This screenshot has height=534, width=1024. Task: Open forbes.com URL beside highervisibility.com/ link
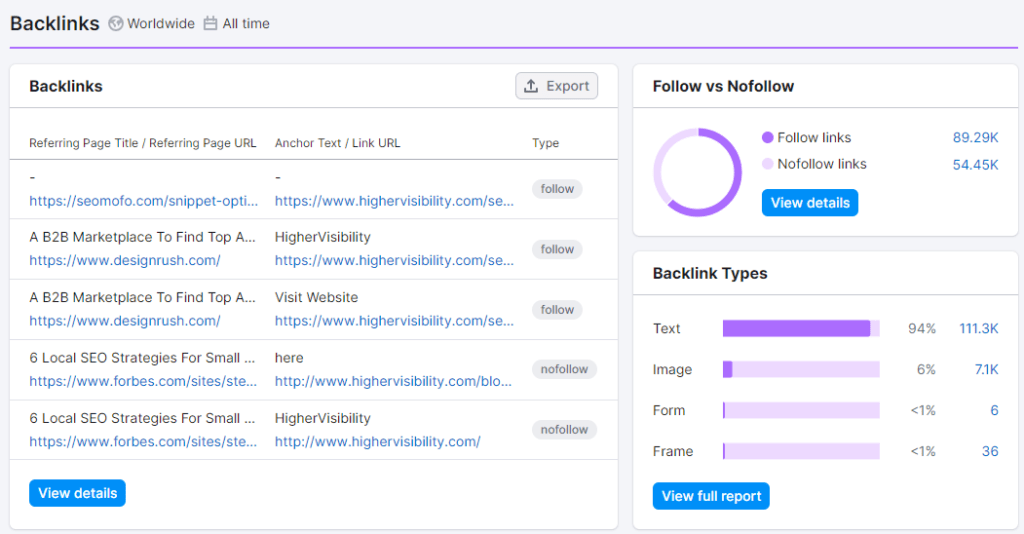(143, 442)
